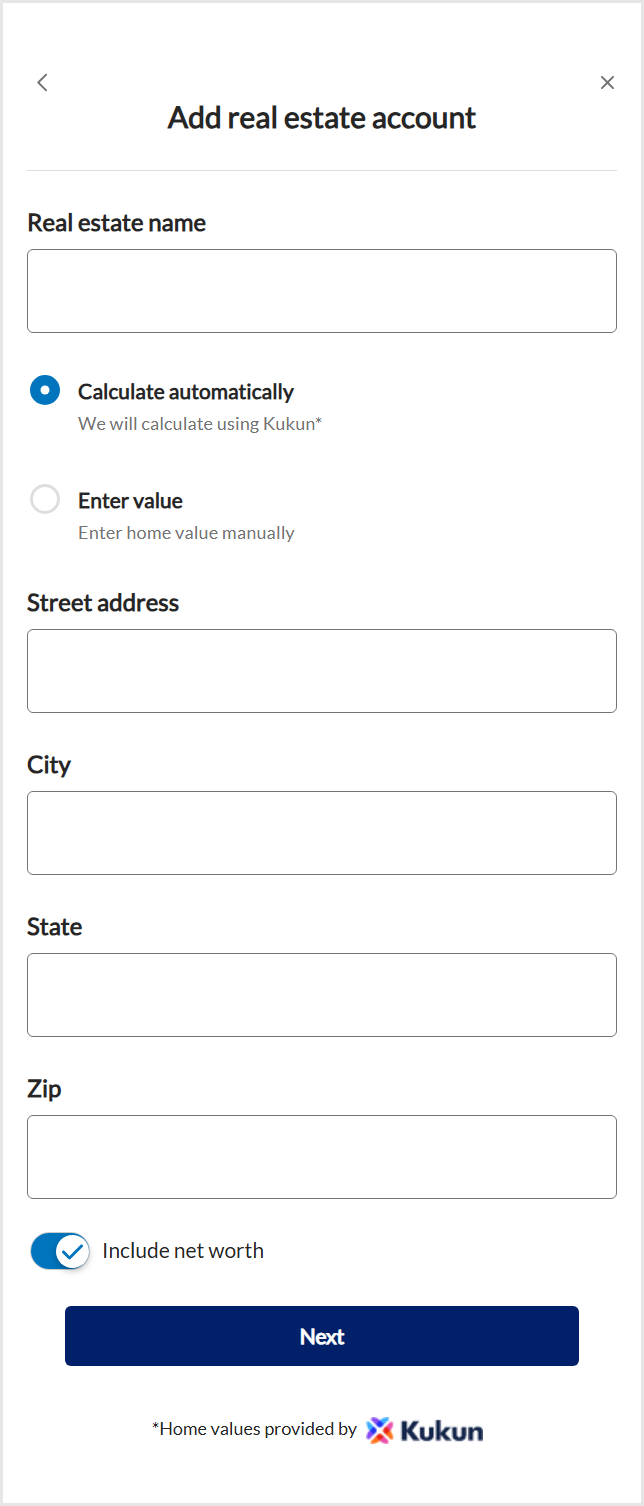Viewport: 644px width, 1506px height.
Task: Choose the Enter value radio button
Action: click(45, 499)
